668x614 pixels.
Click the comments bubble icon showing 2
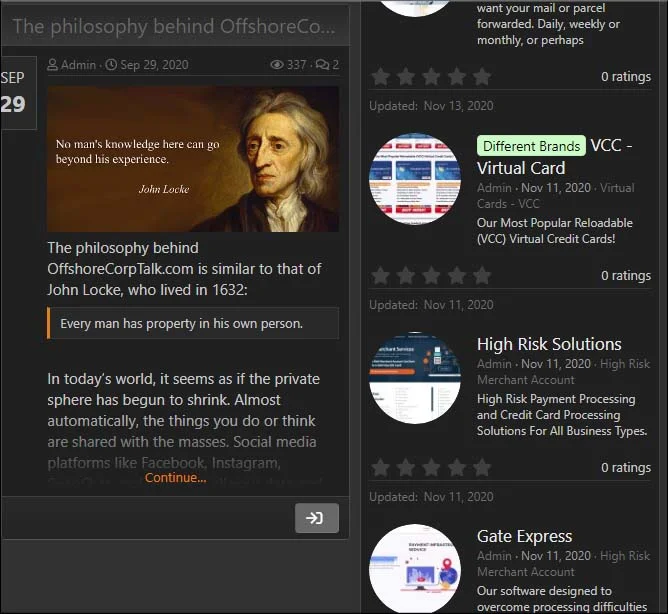pos(322,65)
